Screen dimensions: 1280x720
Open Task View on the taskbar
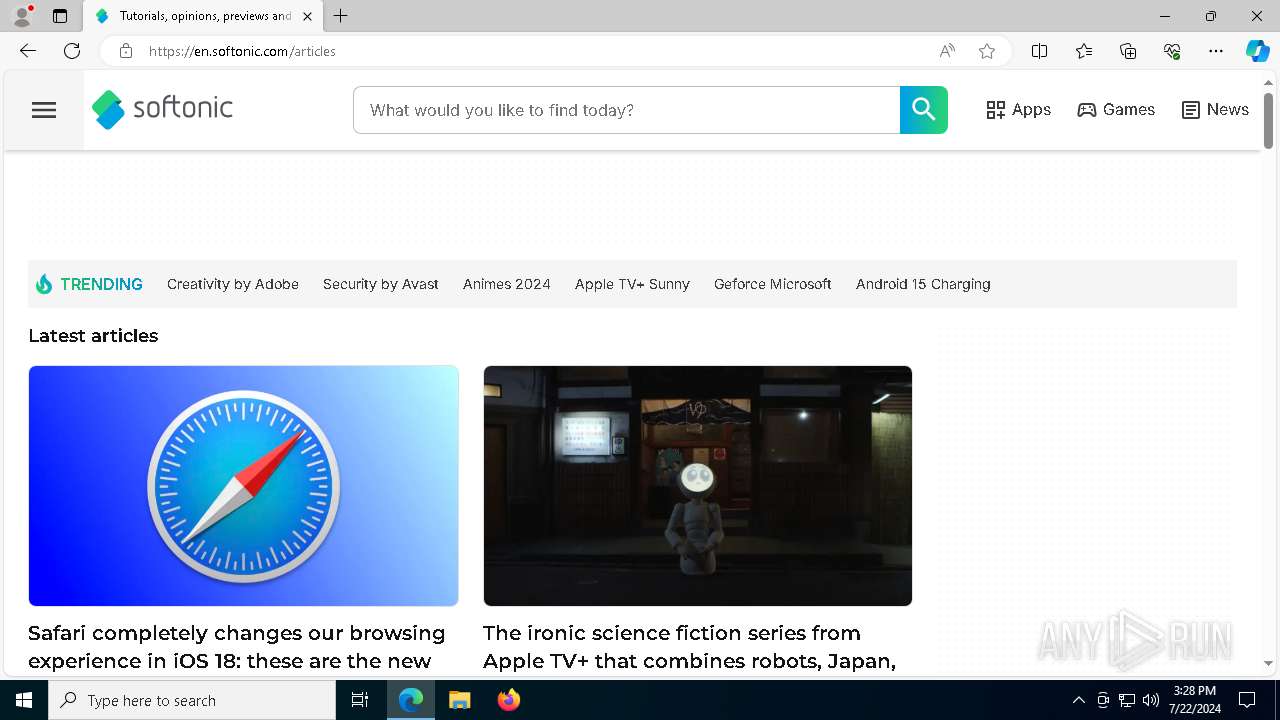click(x=360, y=700)
